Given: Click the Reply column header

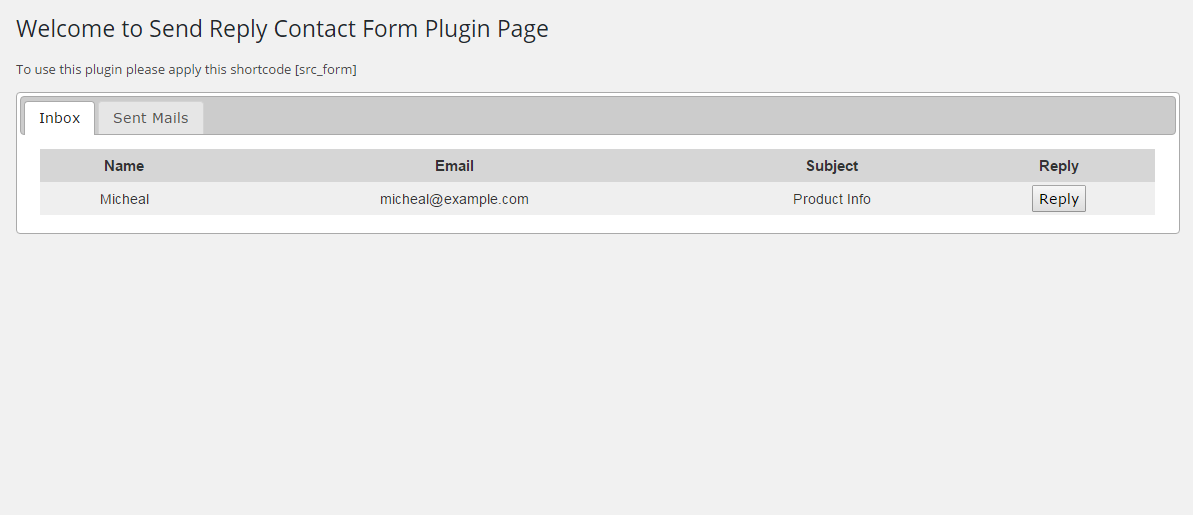Looking at the screenshot, I should point(1058,166).
